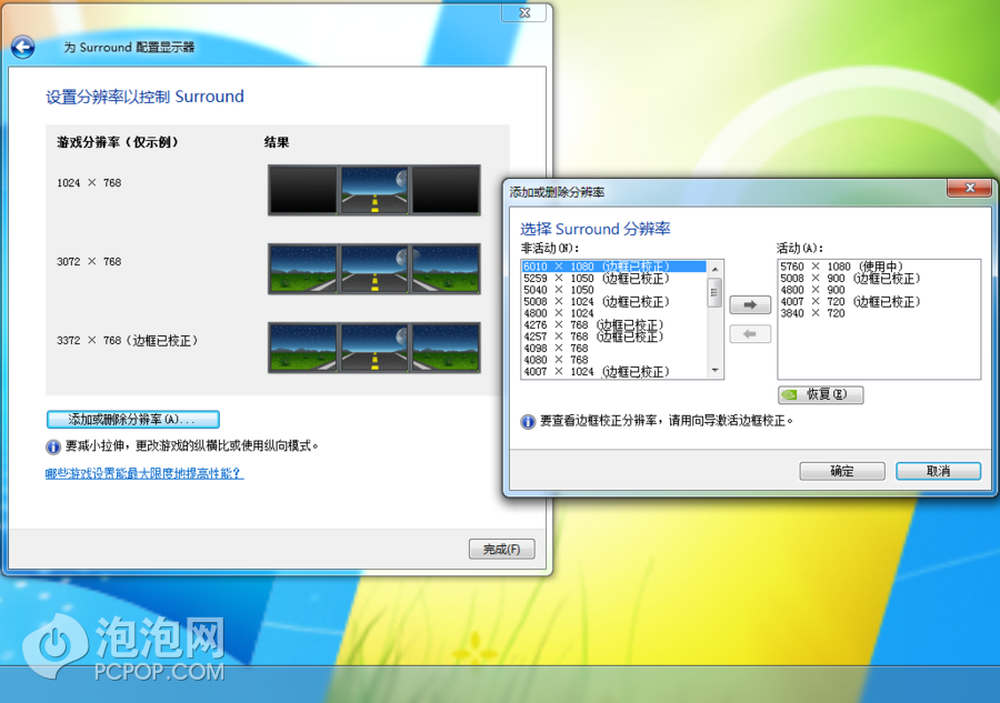Select inactive resolution 4007 × 1024 边框已校正
This screenshot has width=1000, height=703.
click(614, 371)
